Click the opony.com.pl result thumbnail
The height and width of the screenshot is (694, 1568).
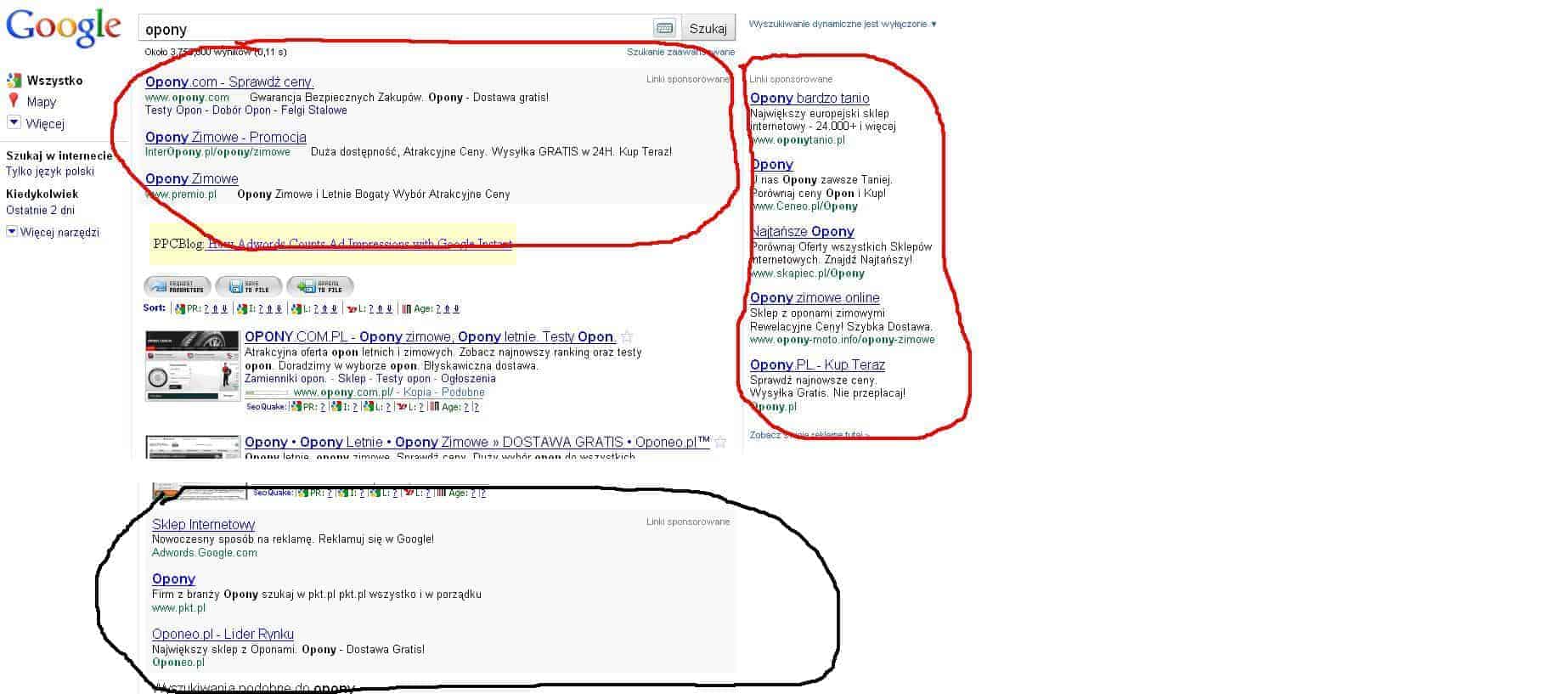192,365
